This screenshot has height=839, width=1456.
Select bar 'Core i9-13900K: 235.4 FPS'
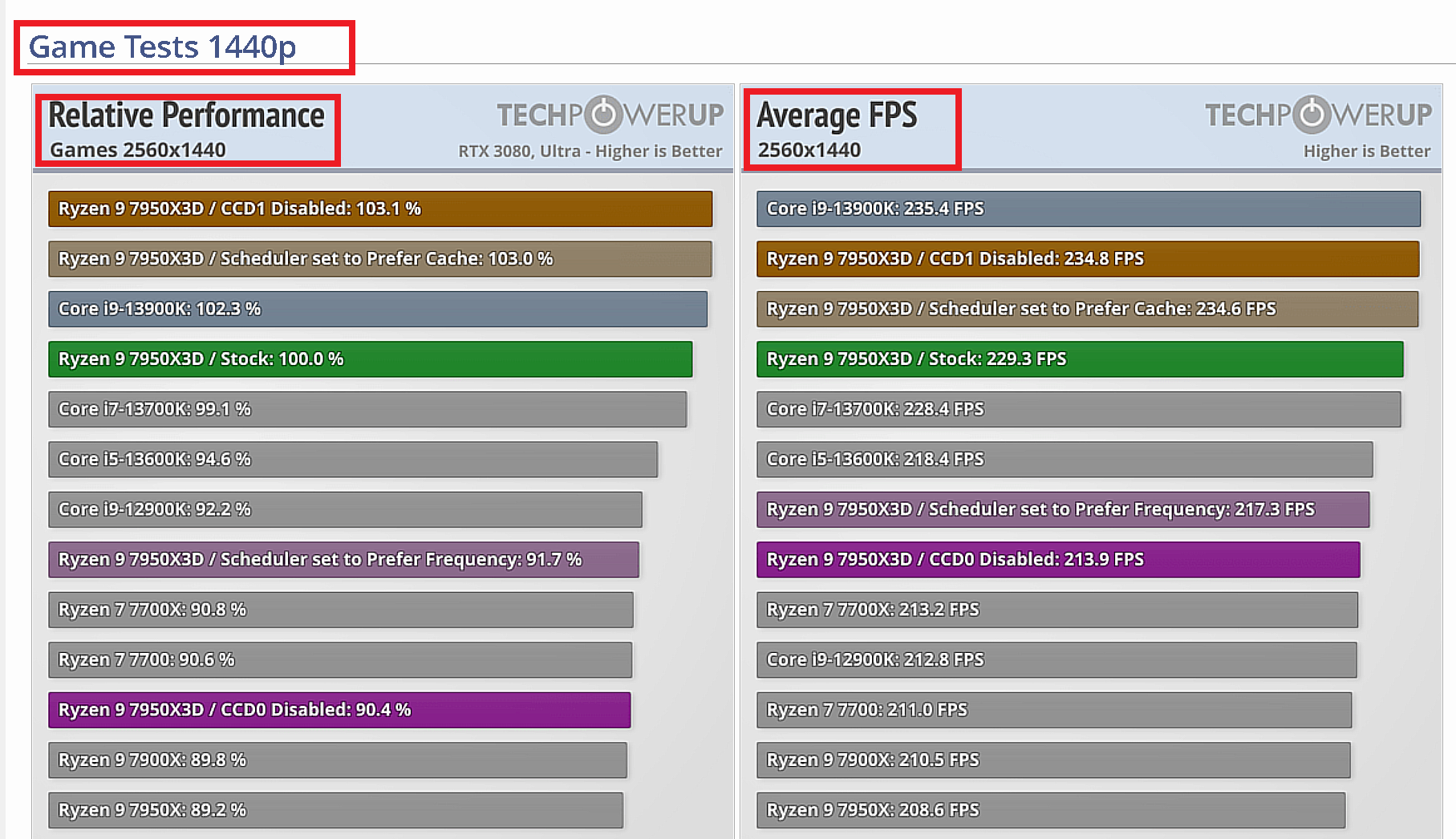click(1089, 209)
